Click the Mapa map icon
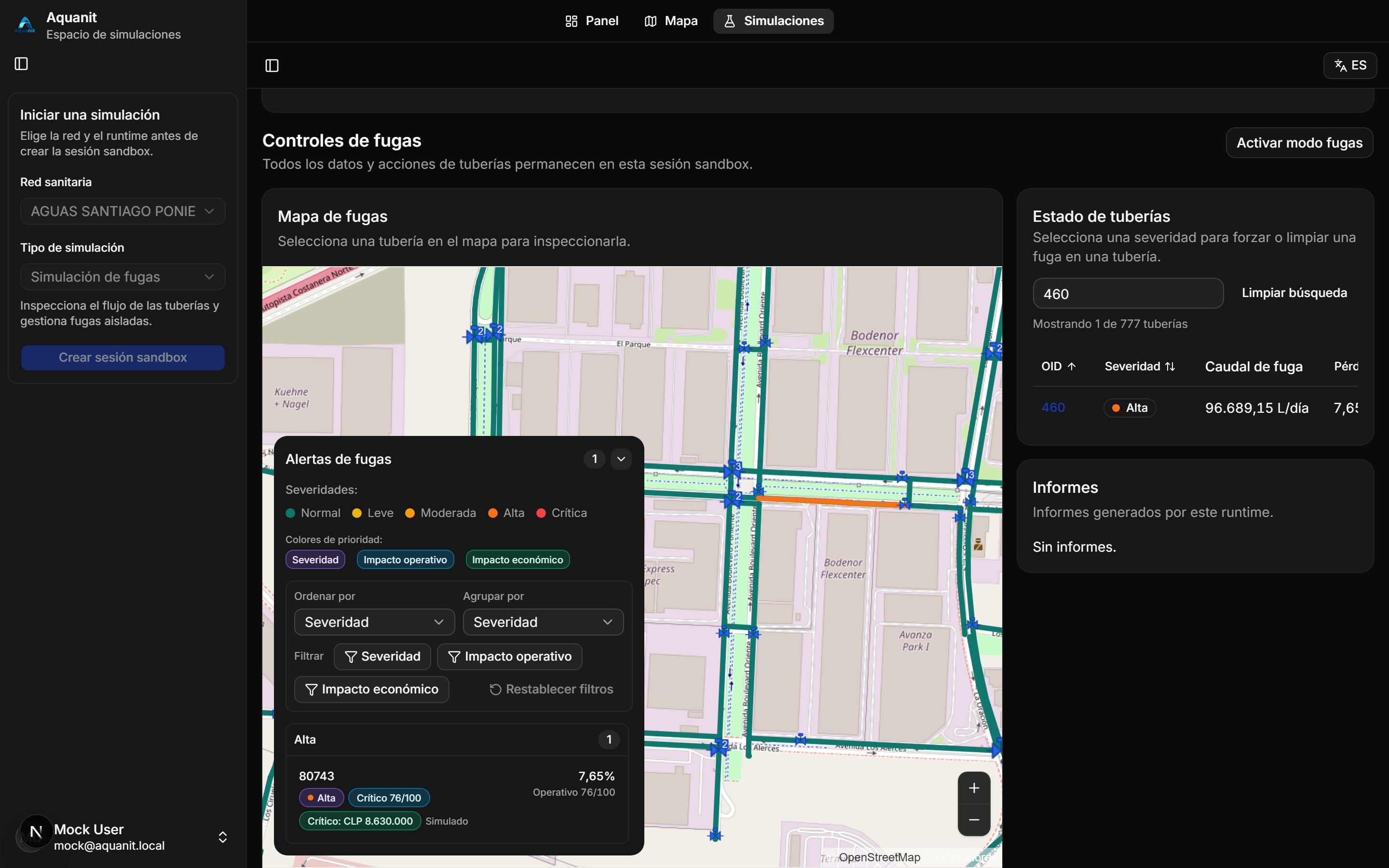 click(650, 21)
